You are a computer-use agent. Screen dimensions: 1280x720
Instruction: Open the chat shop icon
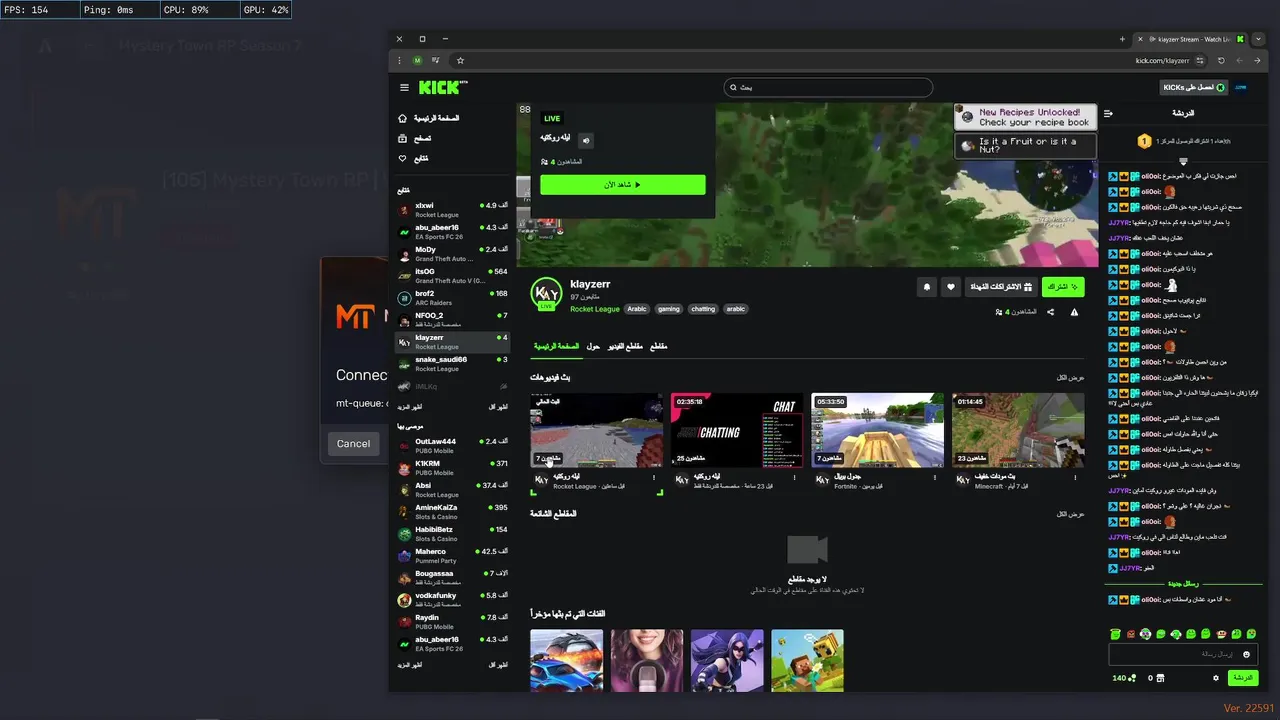1161,678
